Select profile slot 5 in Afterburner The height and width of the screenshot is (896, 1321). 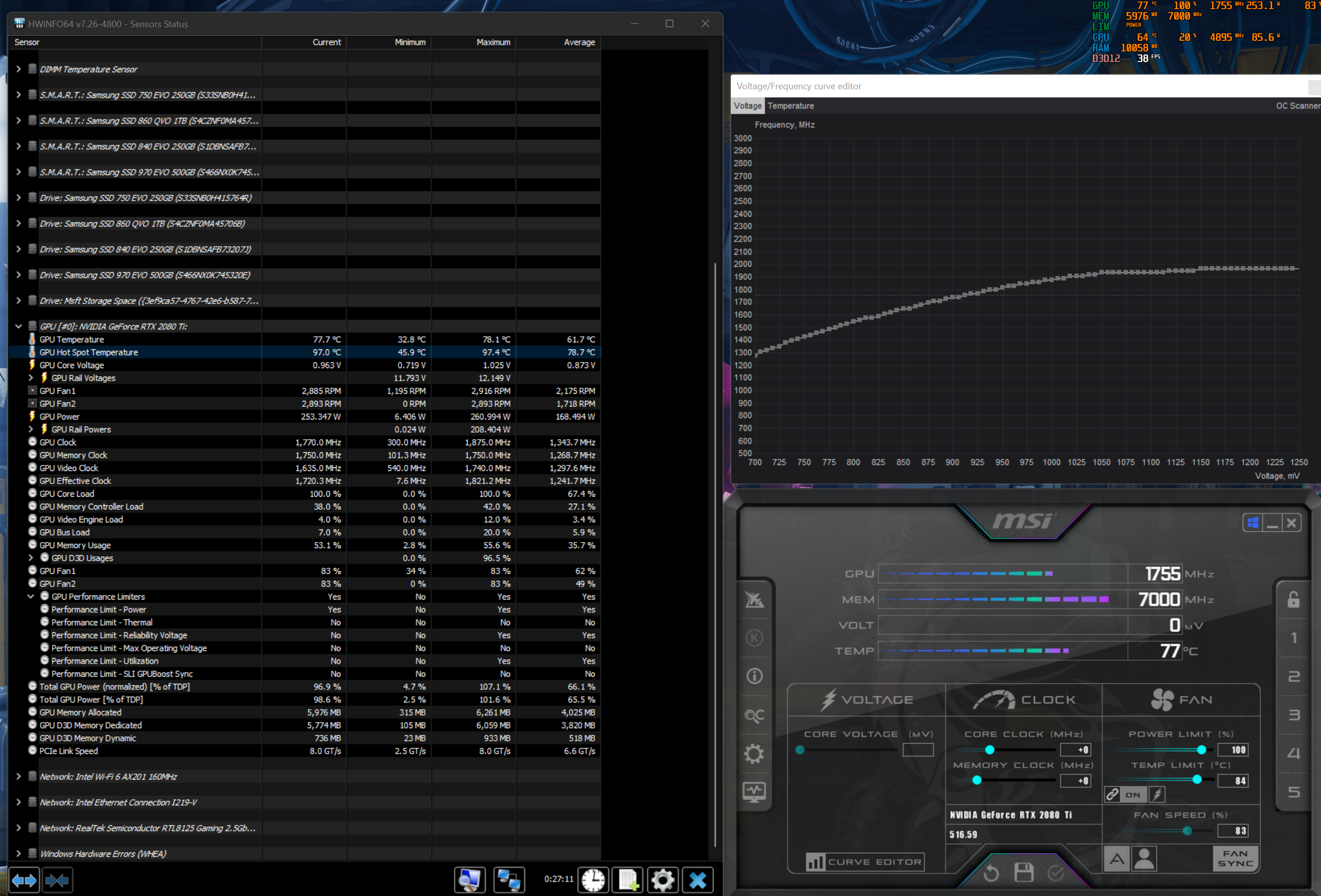1294,792
